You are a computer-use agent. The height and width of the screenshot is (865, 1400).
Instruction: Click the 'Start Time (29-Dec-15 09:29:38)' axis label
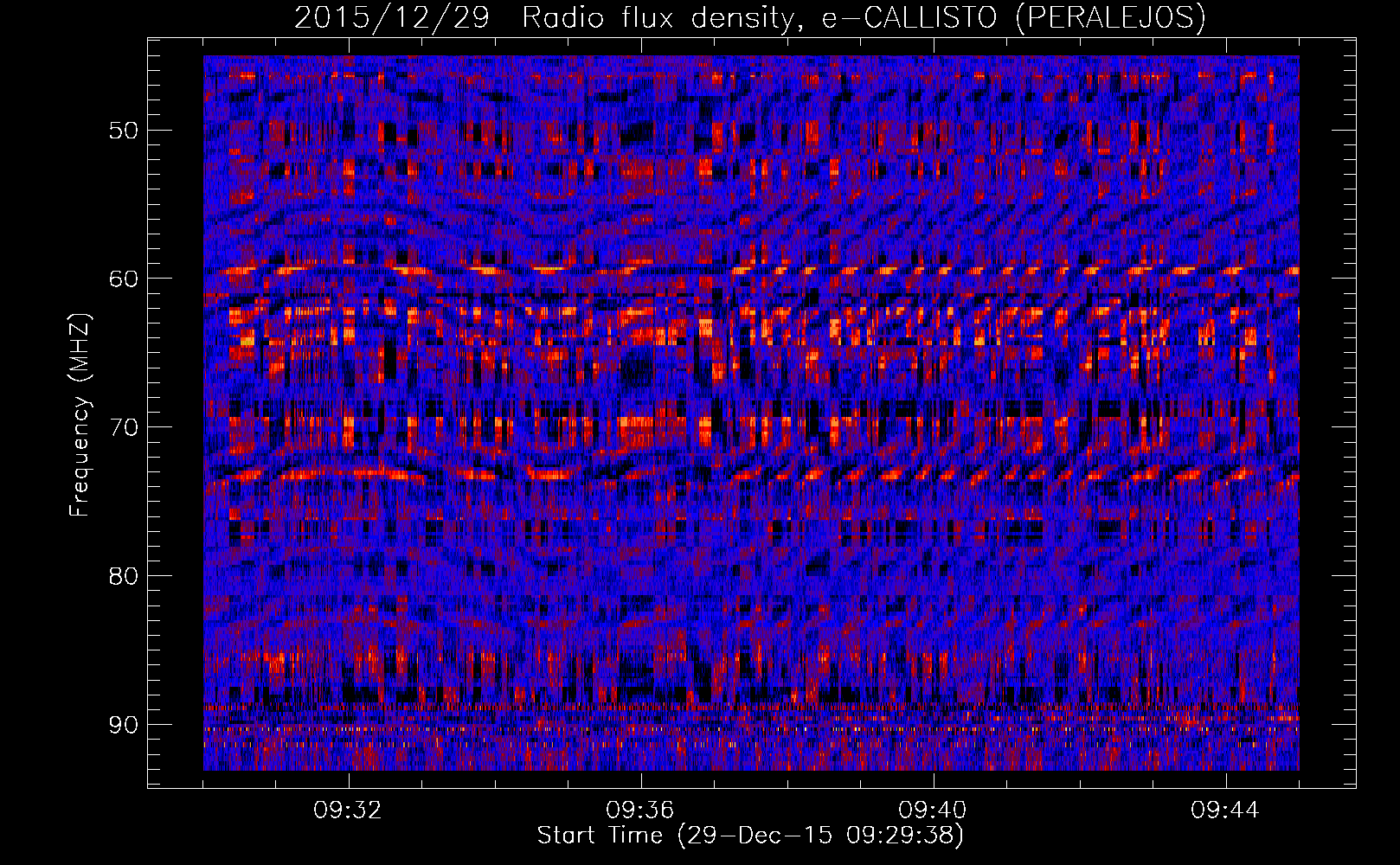point(750,836)
